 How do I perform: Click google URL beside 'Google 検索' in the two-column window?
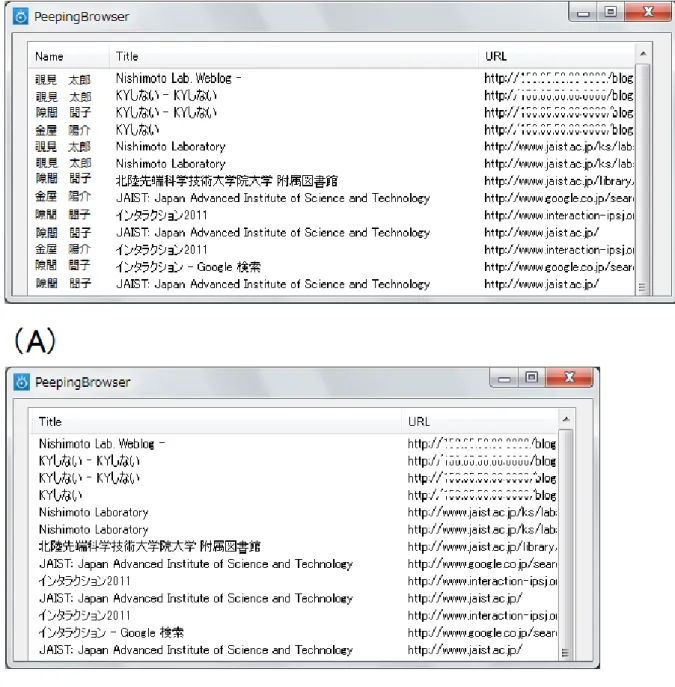[482, 633]
